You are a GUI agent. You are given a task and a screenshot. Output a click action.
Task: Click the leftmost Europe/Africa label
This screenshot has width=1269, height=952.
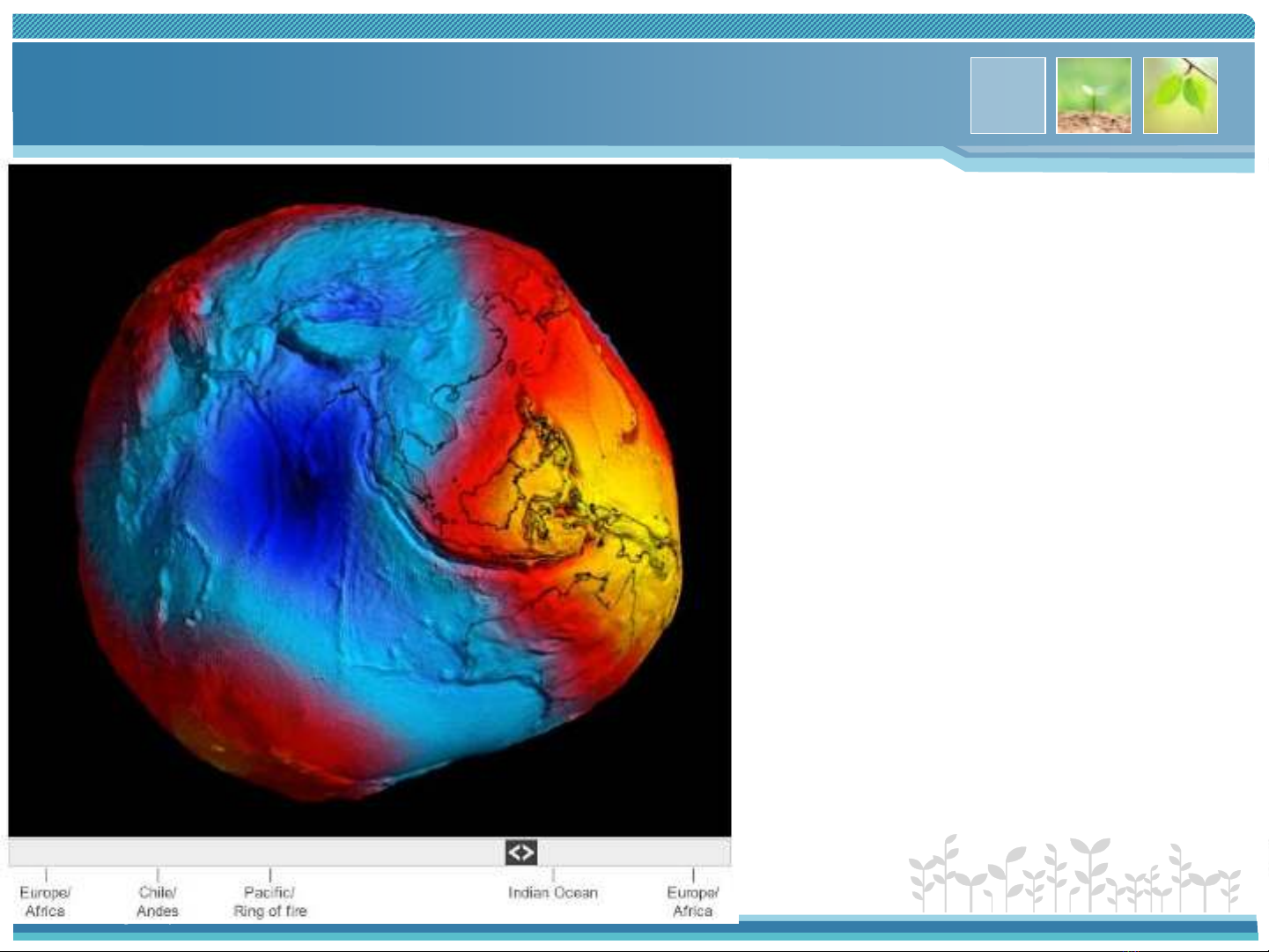(45, 901)
